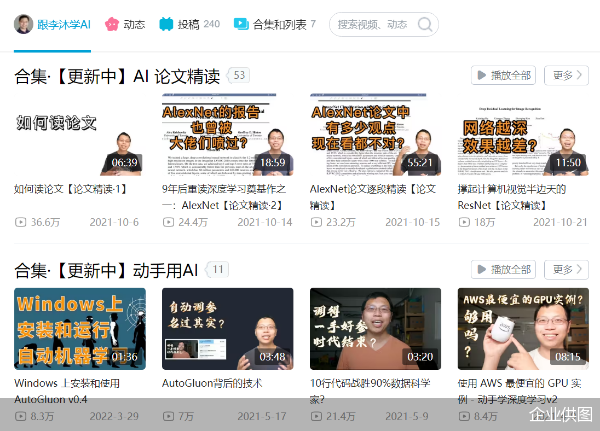Click play count icon beside 36.6万

[x=20, y=222]
